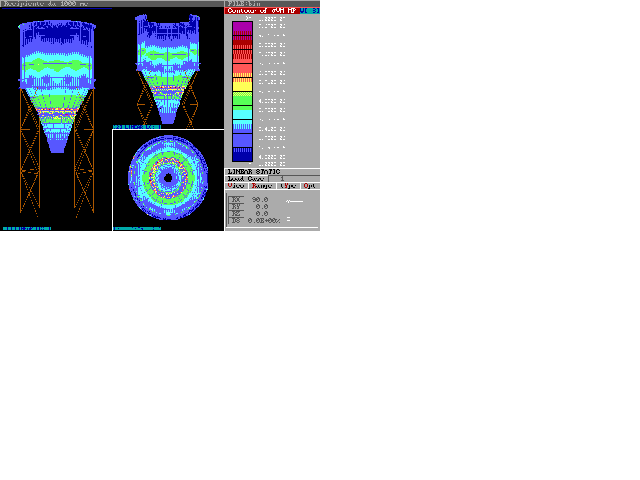Screen dimensions: 640x480
Task: Open the Range menu
Action: coord(261,186)
